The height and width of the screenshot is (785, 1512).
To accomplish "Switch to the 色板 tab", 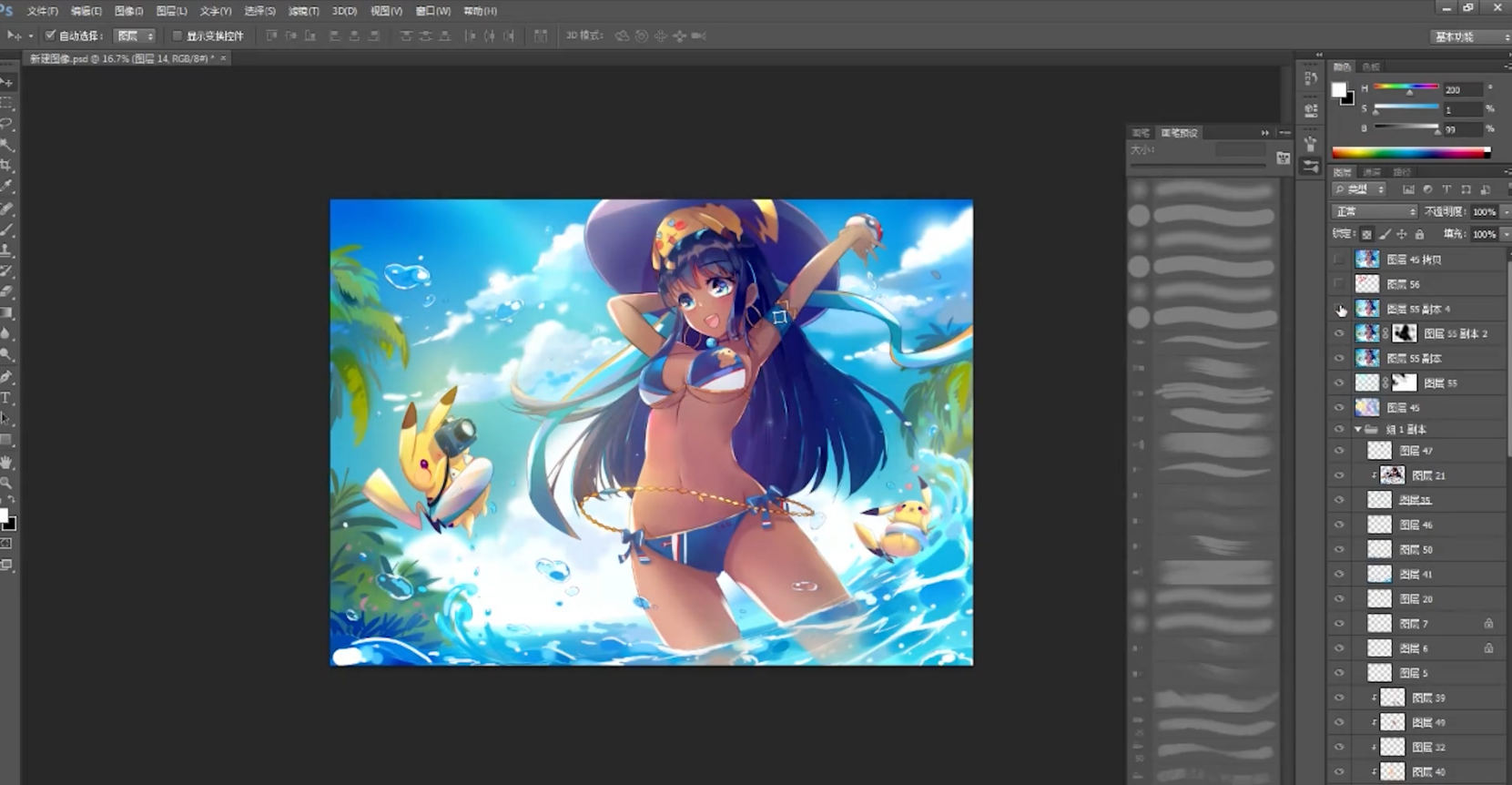I will [x=1372, y=66].
